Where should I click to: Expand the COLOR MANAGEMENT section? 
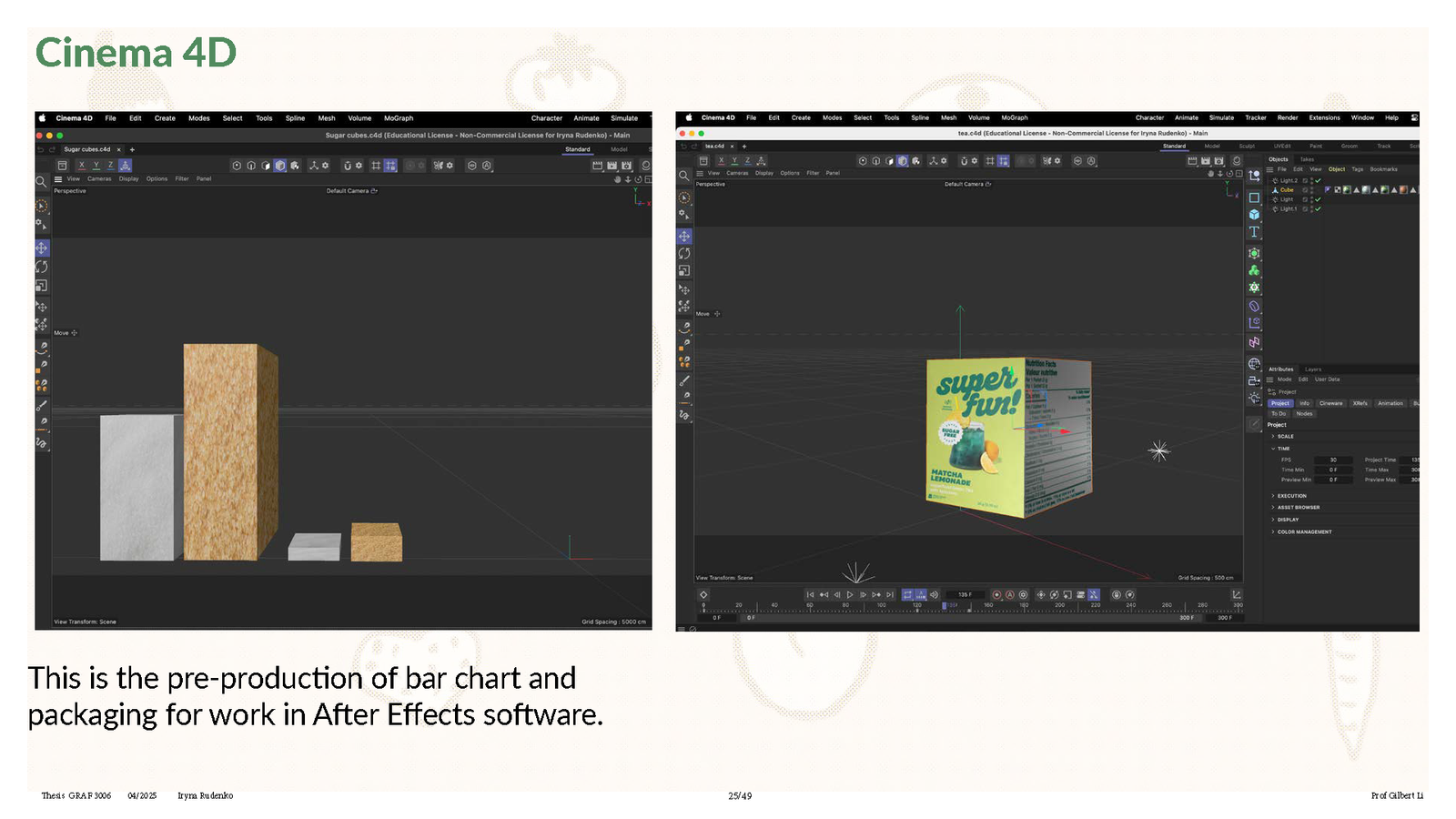[1303, 532]
